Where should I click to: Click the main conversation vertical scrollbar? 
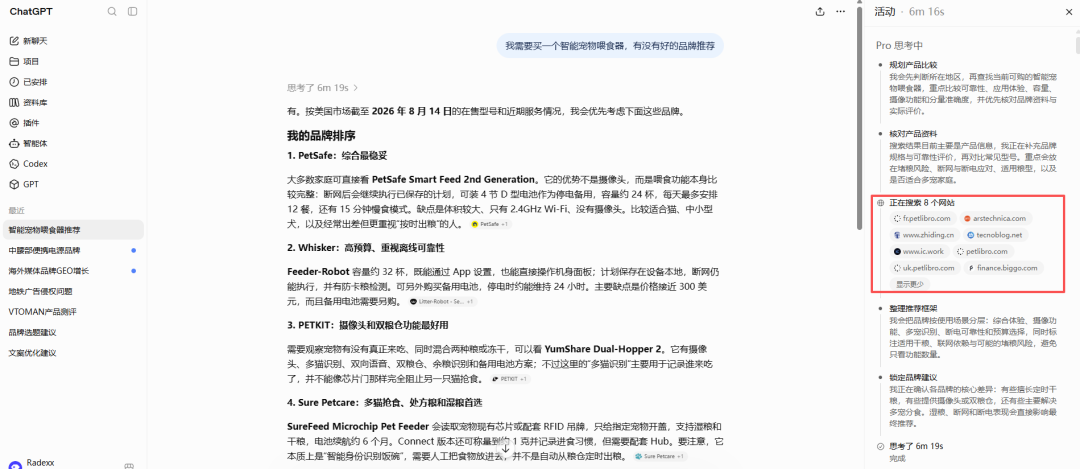(859, 117)
